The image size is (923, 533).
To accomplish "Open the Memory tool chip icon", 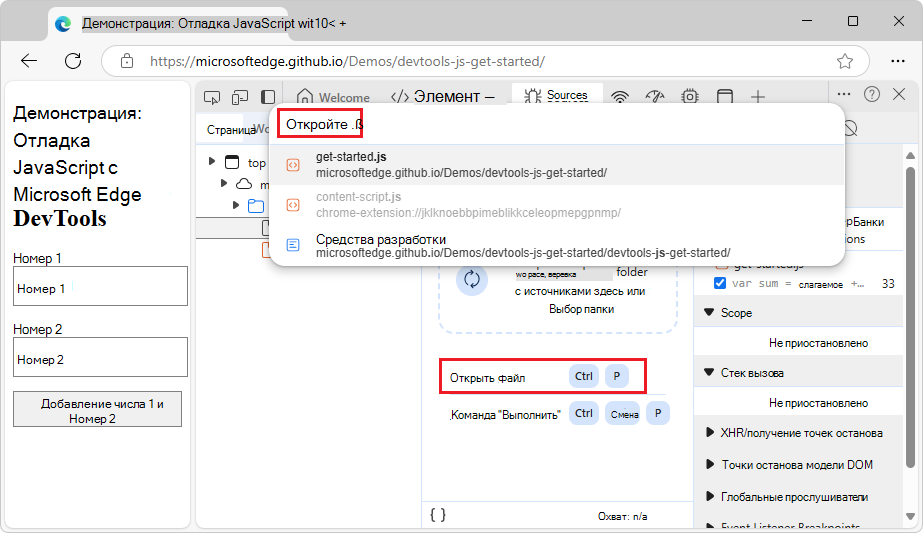I will (x=689, y=96).
